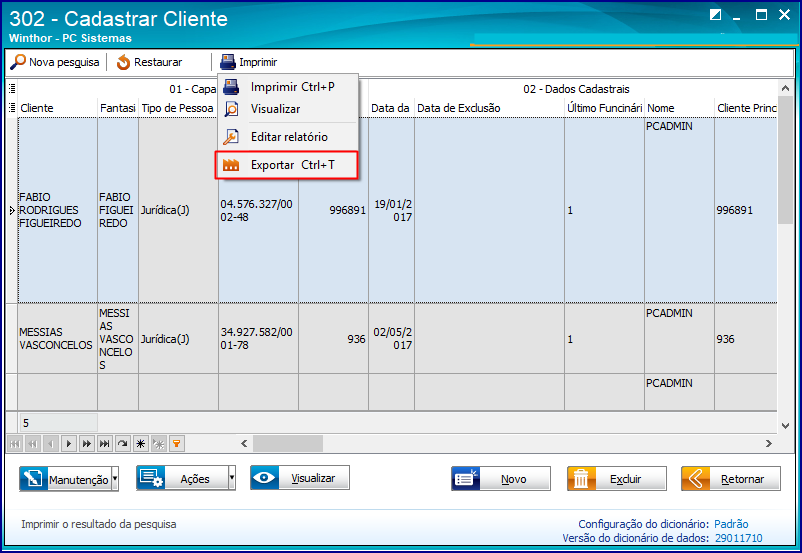
Task: Go back one page of records
Action: click(x=33, y=444)
